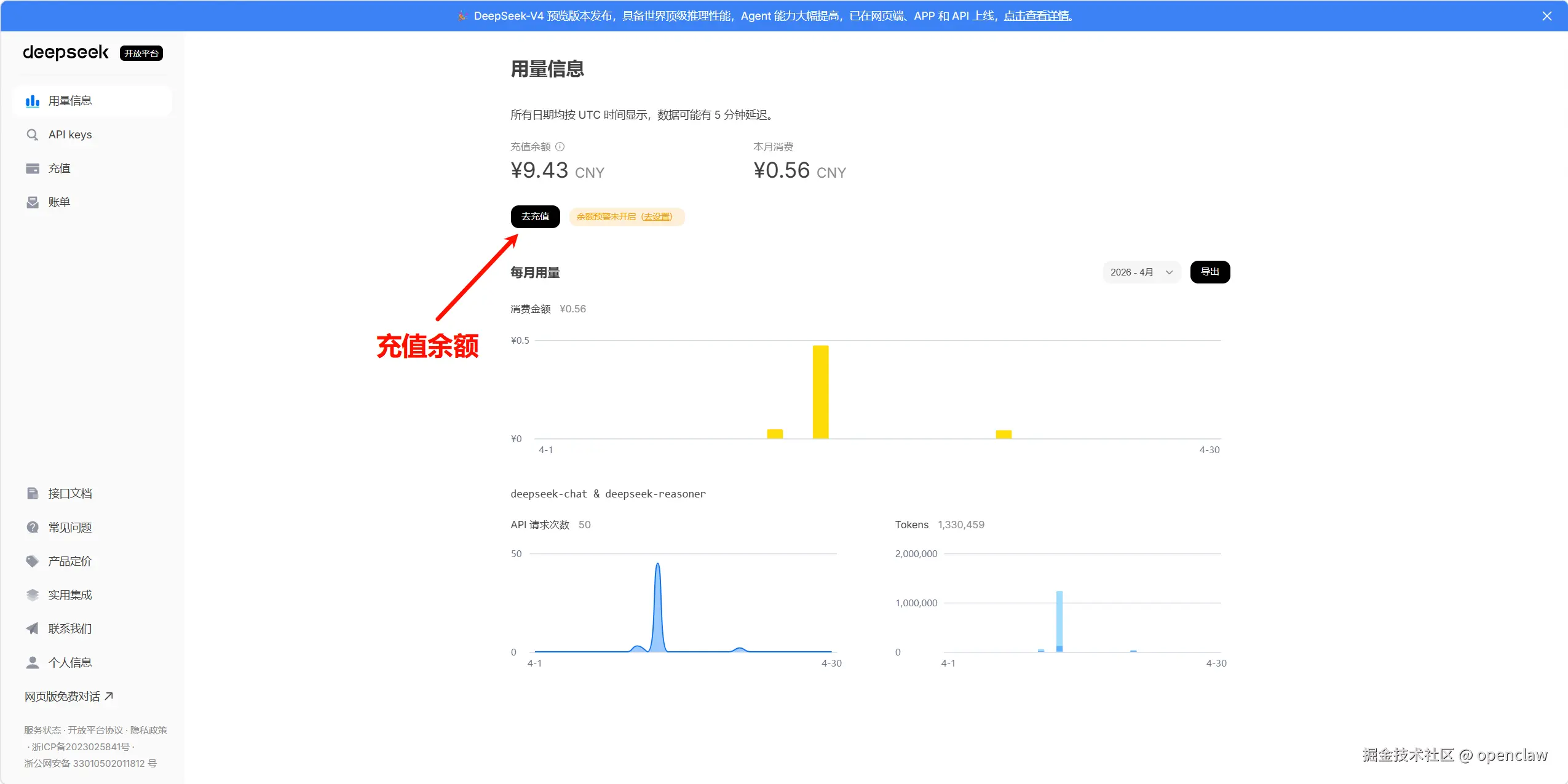Open the 实用集成 sidebar entry
Screen dimensions: 1568x784
pyautogui.click(x=92, y=595)
